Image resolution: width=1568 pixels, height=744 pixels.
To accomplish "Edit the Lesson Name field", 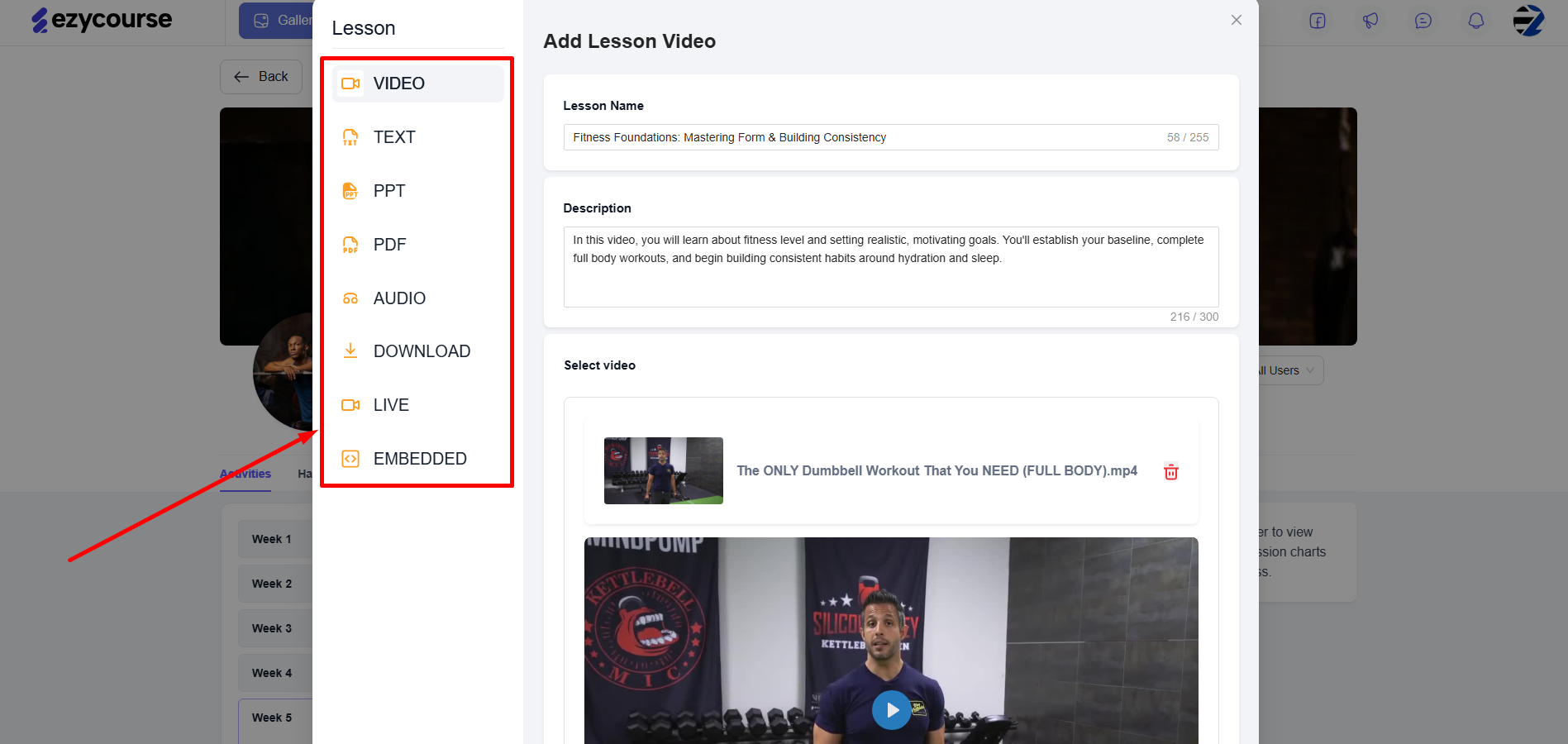I will click(x=891, y=137).
